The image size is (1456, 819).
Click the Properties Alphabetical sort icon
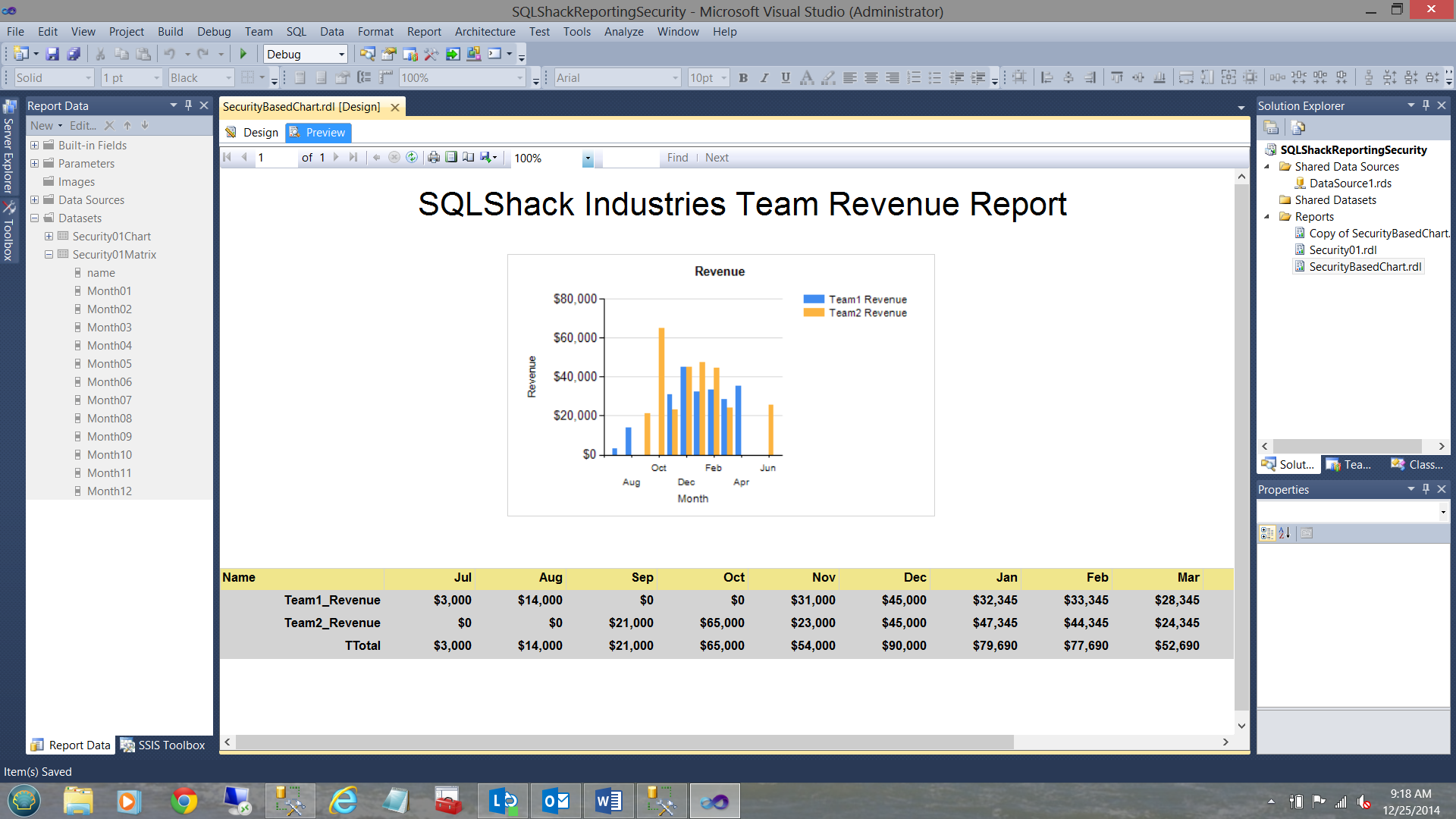1284,533
